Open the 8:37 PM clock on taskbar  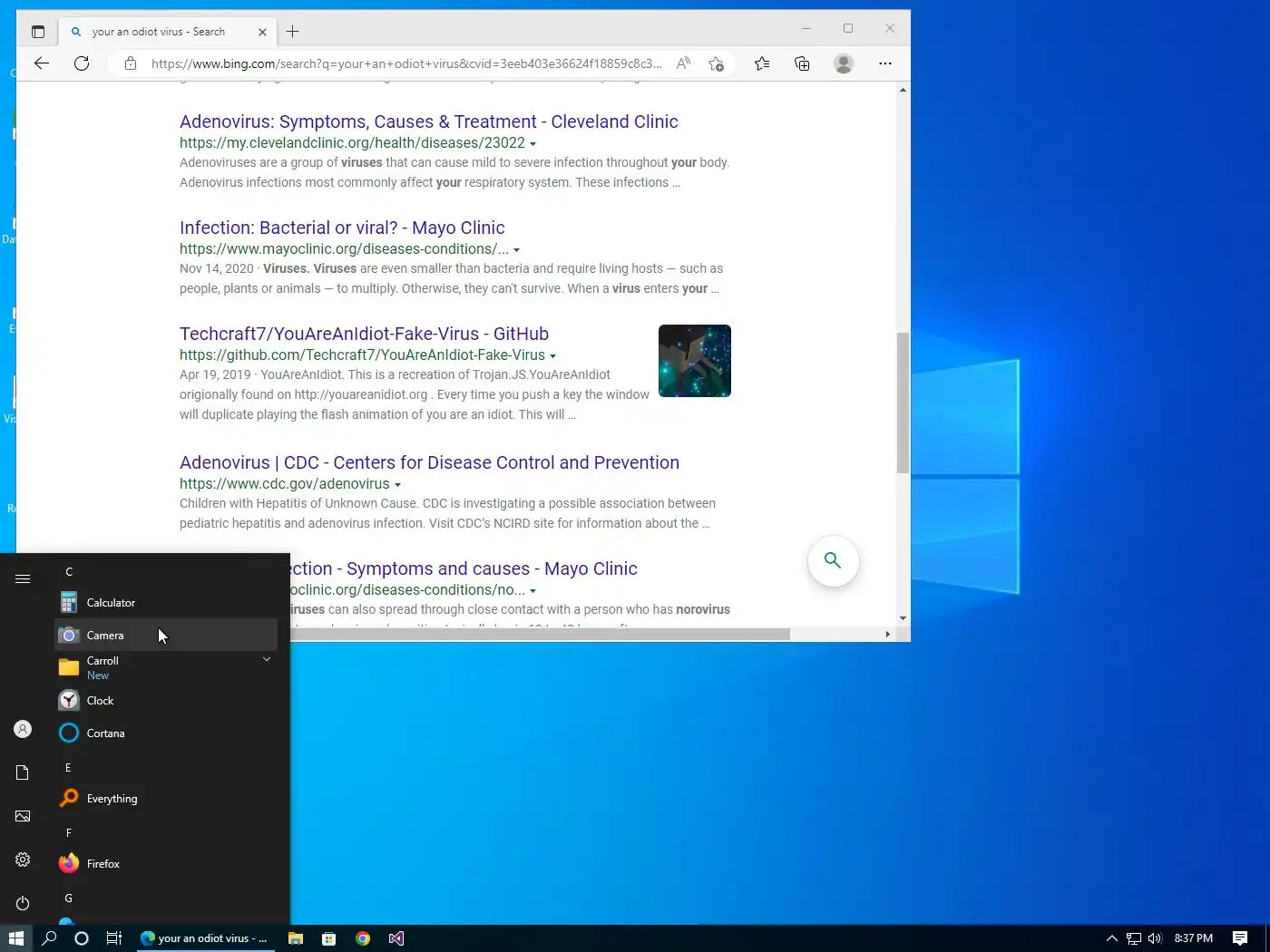tap(1193, 938)
